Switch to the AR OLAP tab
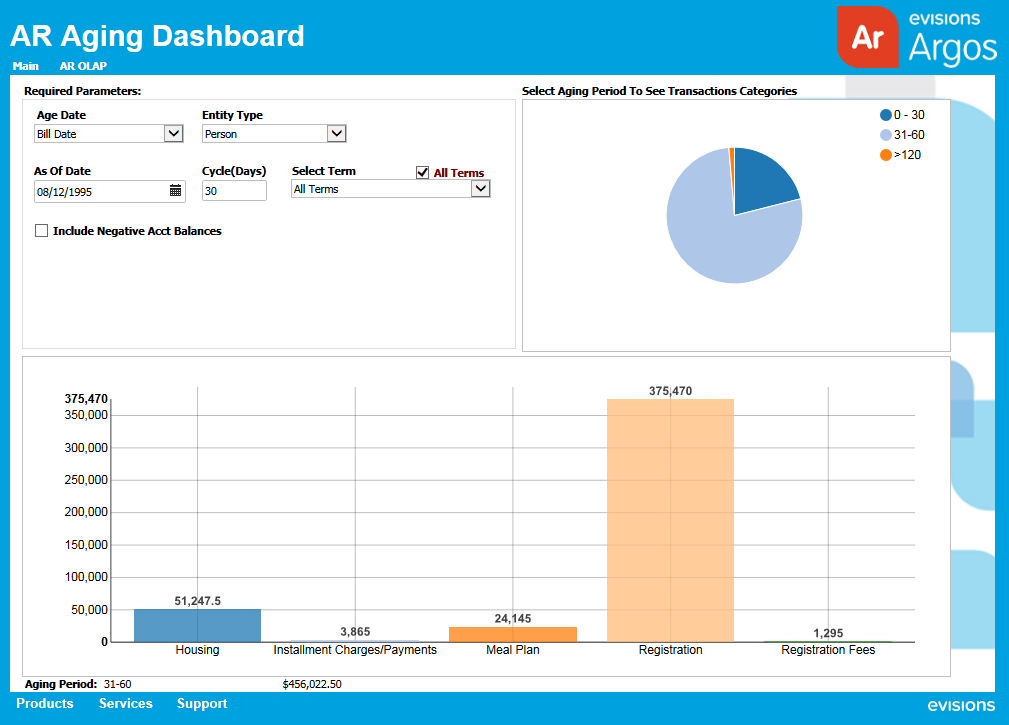 (83, 66)
